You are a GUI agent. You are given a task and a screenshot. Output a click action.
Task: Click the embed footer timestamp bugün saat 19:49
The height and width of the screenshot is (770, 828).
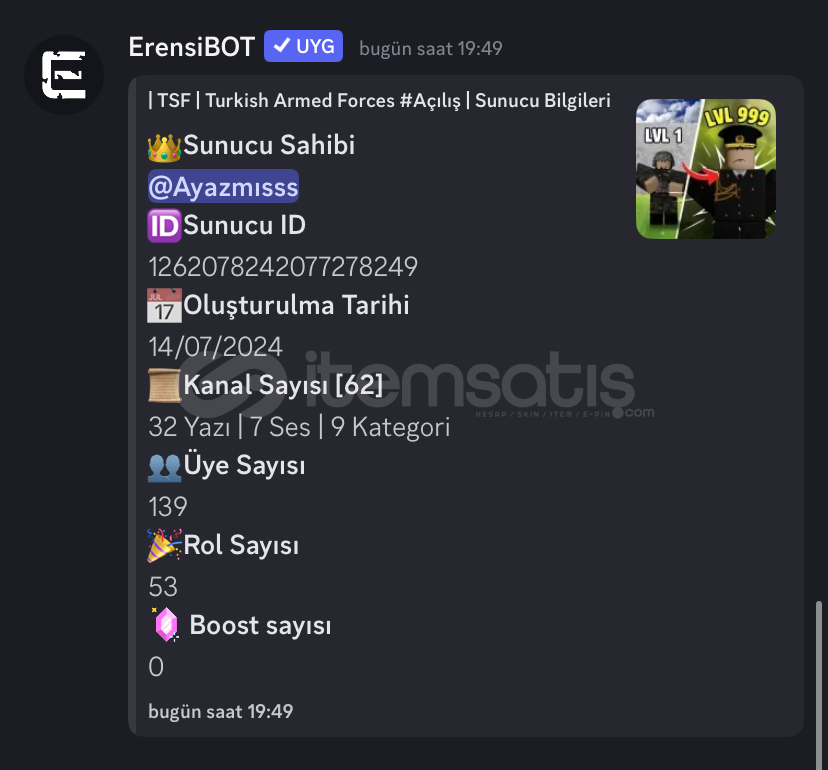point(221,711)
